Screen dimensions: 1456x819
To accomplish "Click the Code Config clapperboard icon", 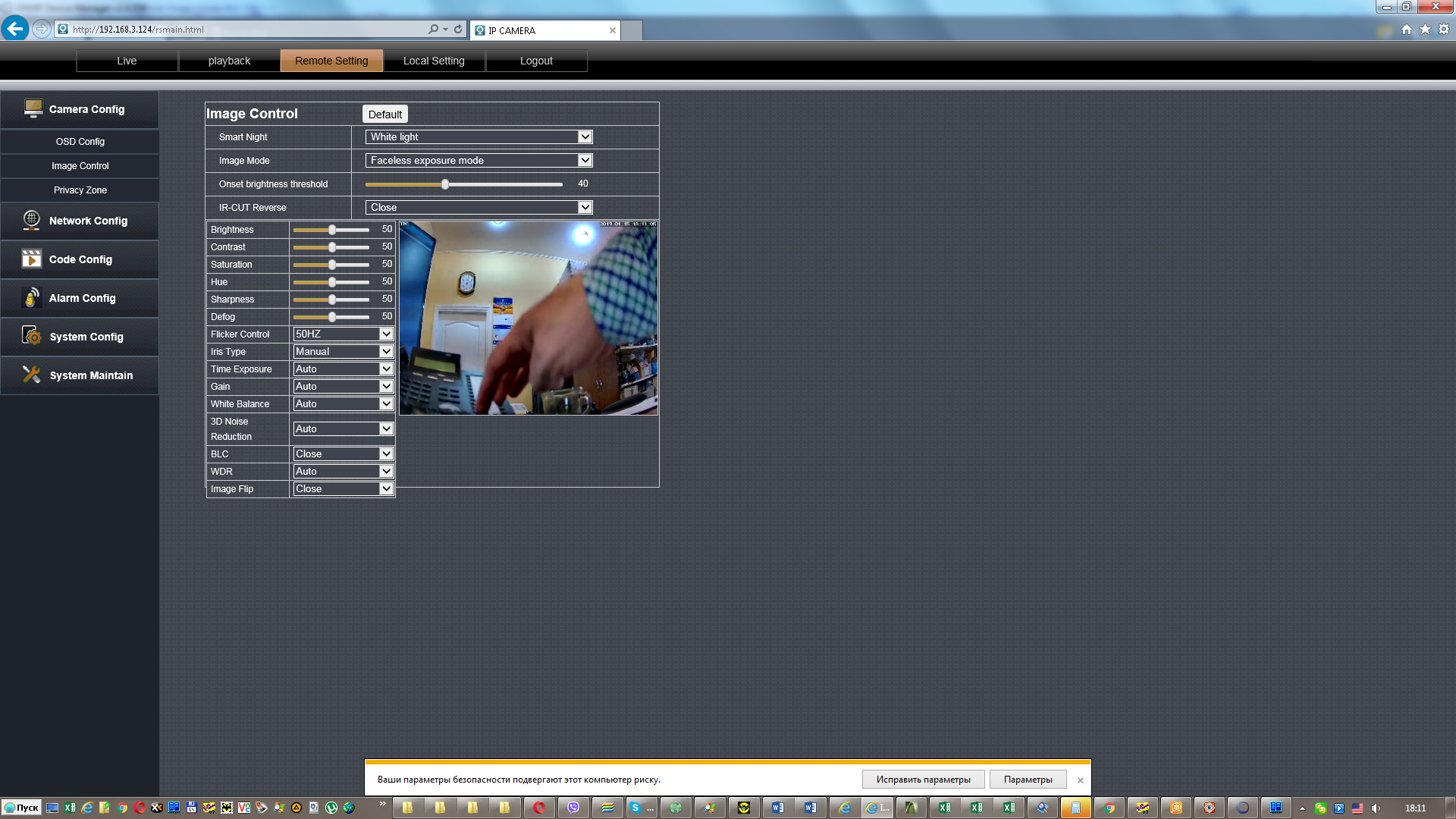I will [32, 259].
